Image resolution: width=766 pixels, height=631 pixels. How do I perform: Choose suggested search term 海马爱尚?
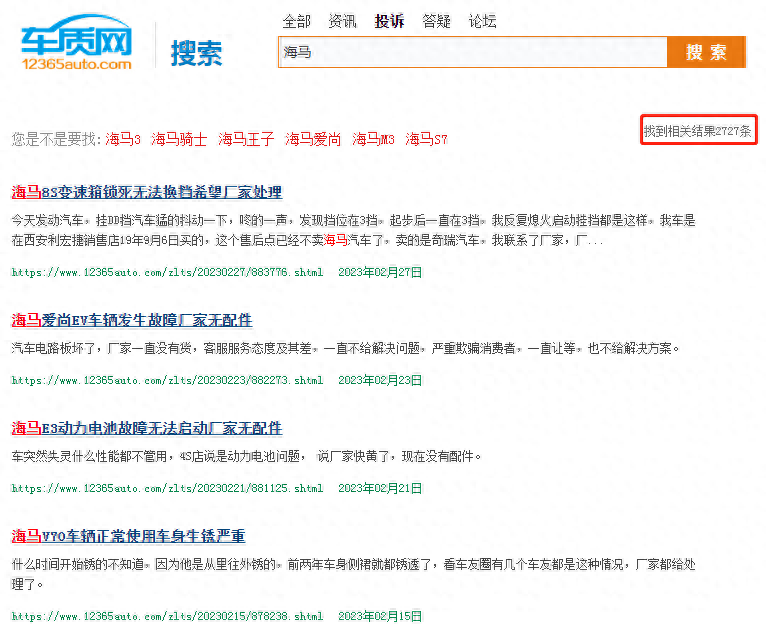pyautogui.click(x=313, y=139)
